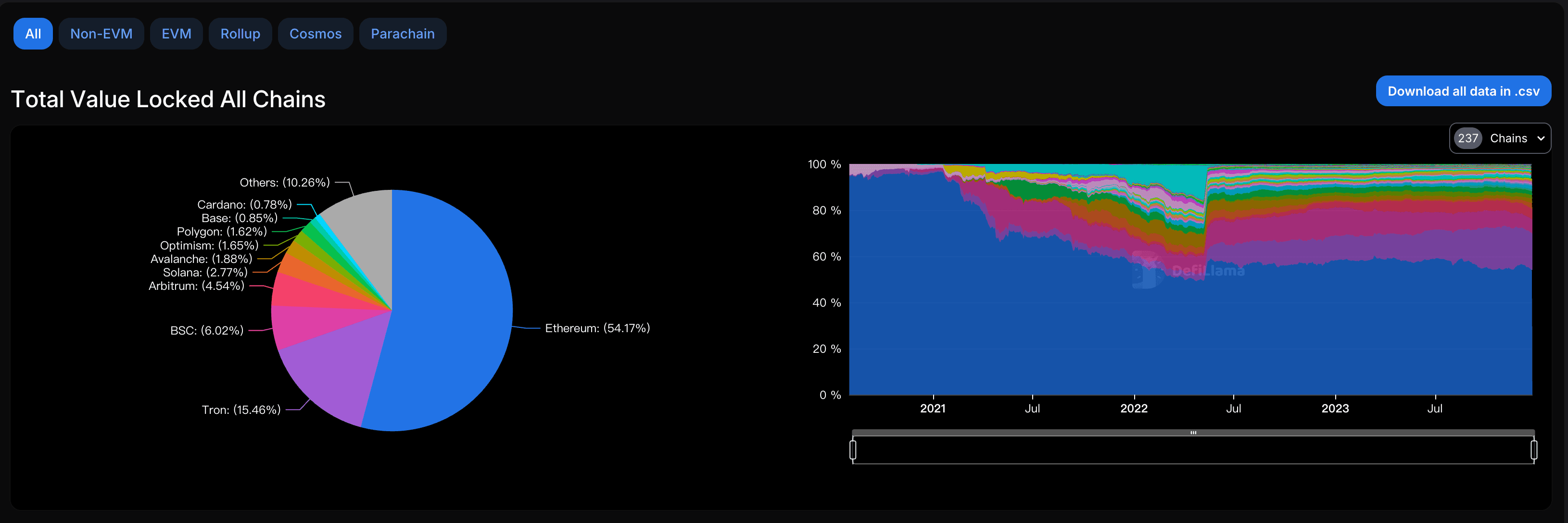
Task: Select the Cosmos category tab
Action: click(316, 34)
